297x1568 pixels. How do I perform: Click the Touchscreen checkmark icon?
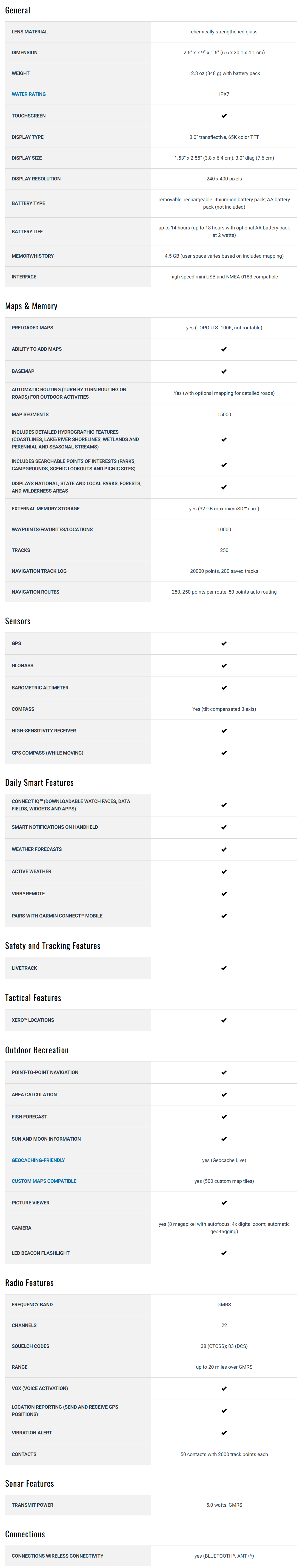point(224,116)
